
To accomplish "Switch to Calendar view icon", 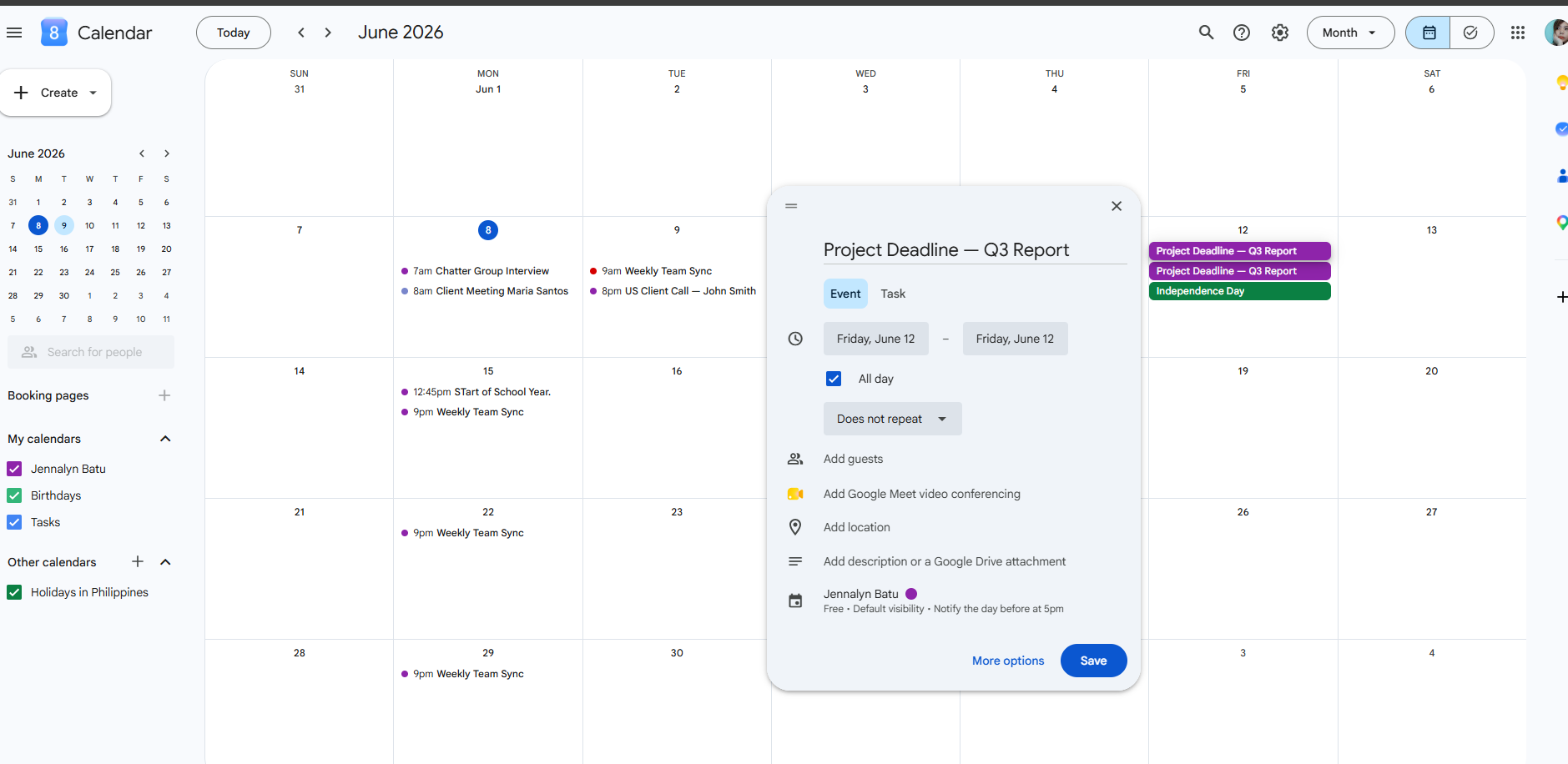I will click(1429, 33).
